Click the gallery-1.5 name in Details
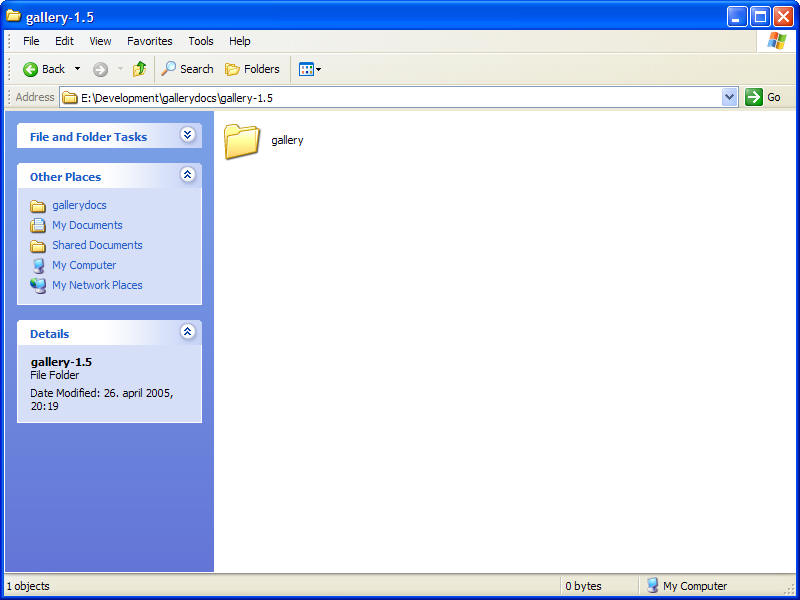The width and height of the screenshot is (800, 600). pyautogui.click(x=61, y=362)
